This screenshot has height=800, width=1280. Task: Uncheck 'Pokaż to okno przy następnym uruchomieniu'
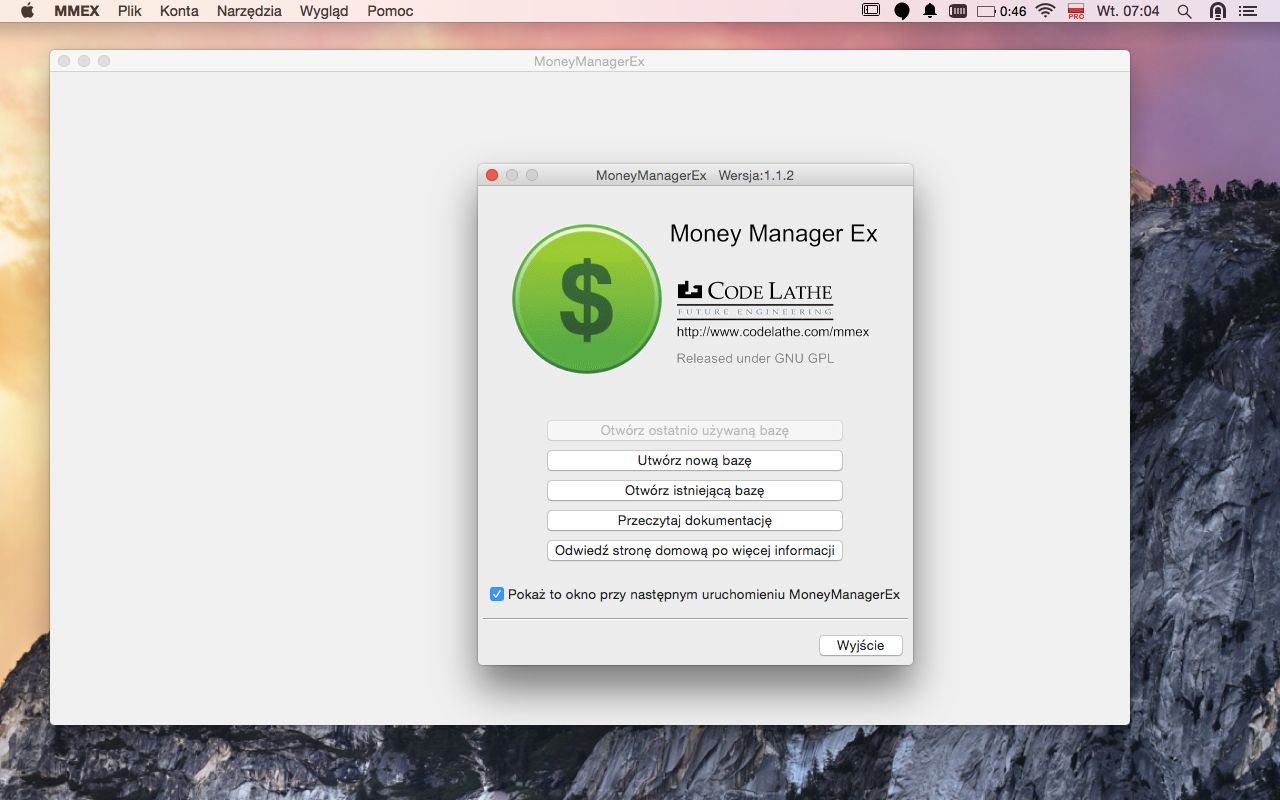tap(496, 594)
